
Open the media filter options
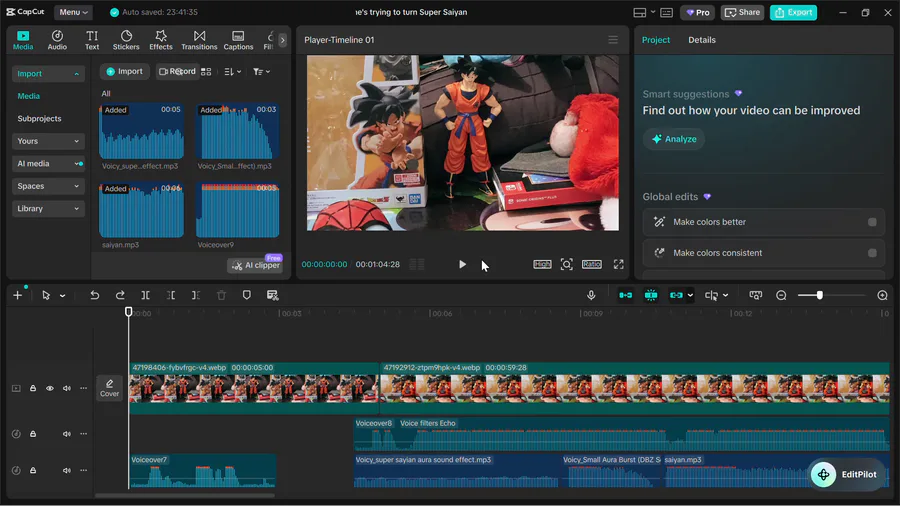261,72
